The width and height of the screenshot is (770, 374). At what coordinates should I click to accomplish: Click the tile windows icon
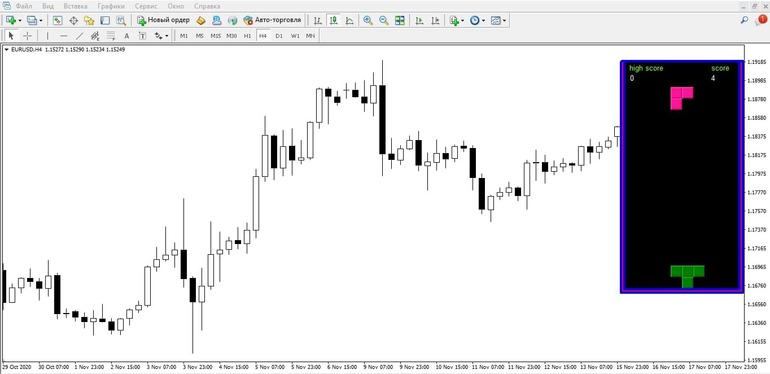click(x=400, y=20)
